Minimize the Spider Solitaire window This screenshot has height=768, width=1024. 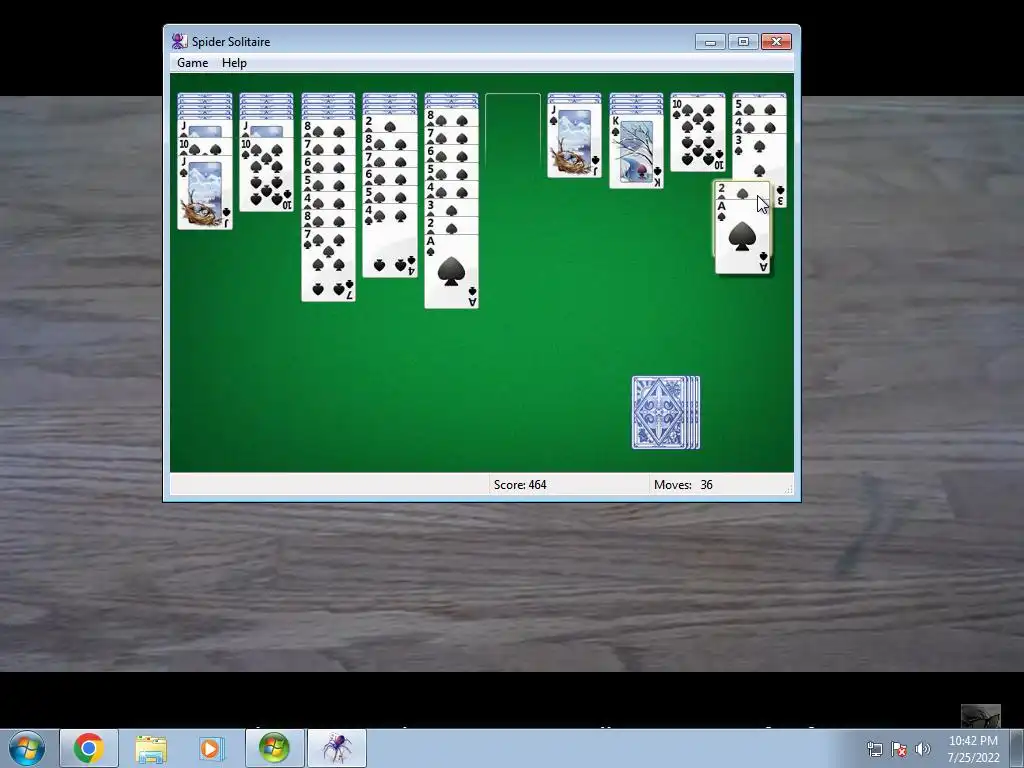[710, 42]
